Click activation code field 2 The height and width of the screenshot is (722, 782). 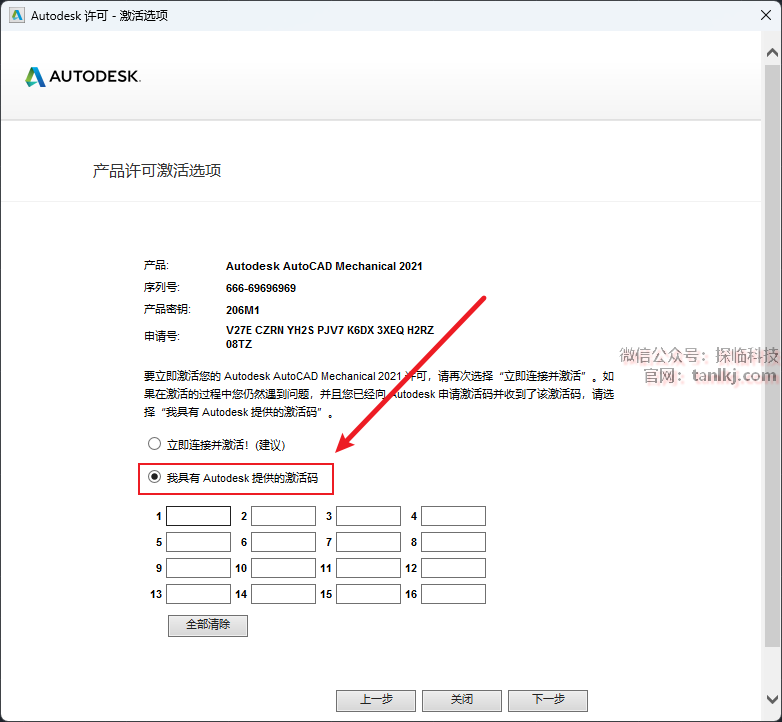pos(283,516)
